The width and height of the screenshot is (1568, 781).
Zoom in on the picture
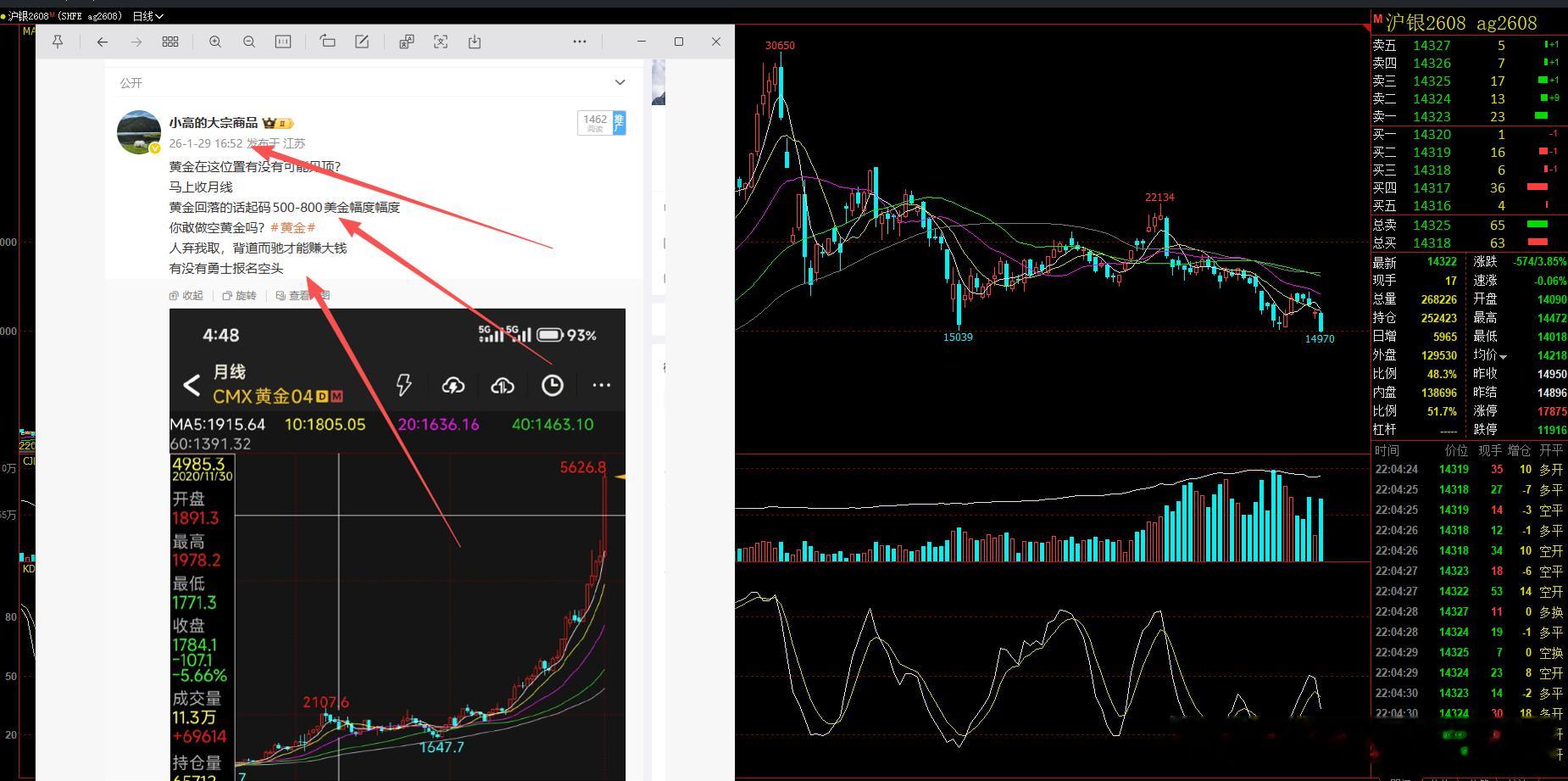[x=215, y=42]
